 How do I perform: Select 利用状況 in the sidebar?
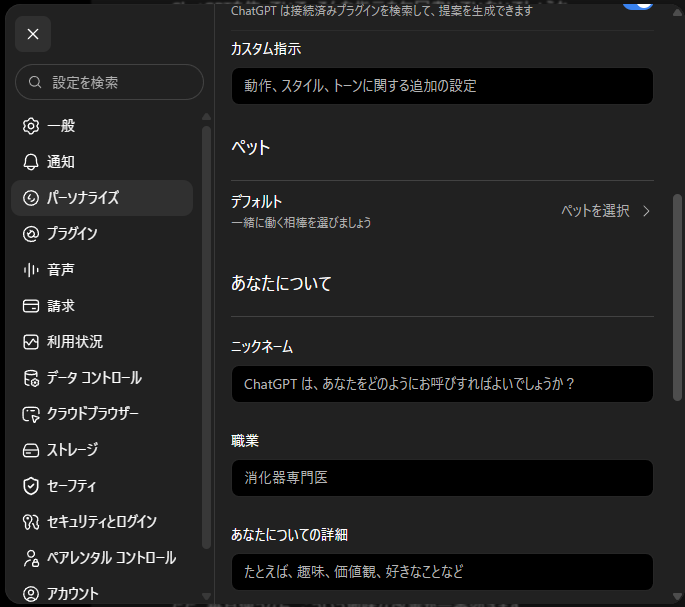click(x=102, y=342)
